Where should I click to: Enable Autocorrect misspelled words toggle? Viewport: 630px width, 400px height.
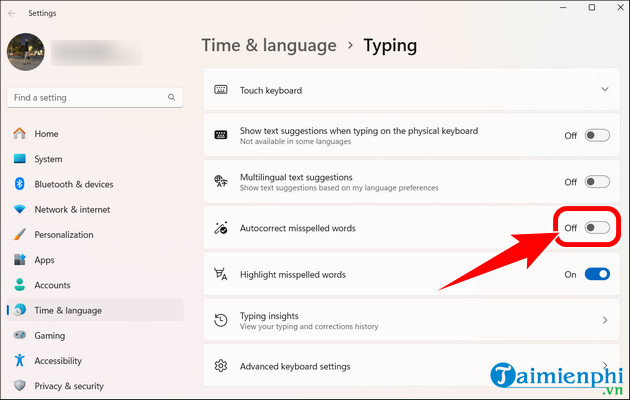[597, 228]
